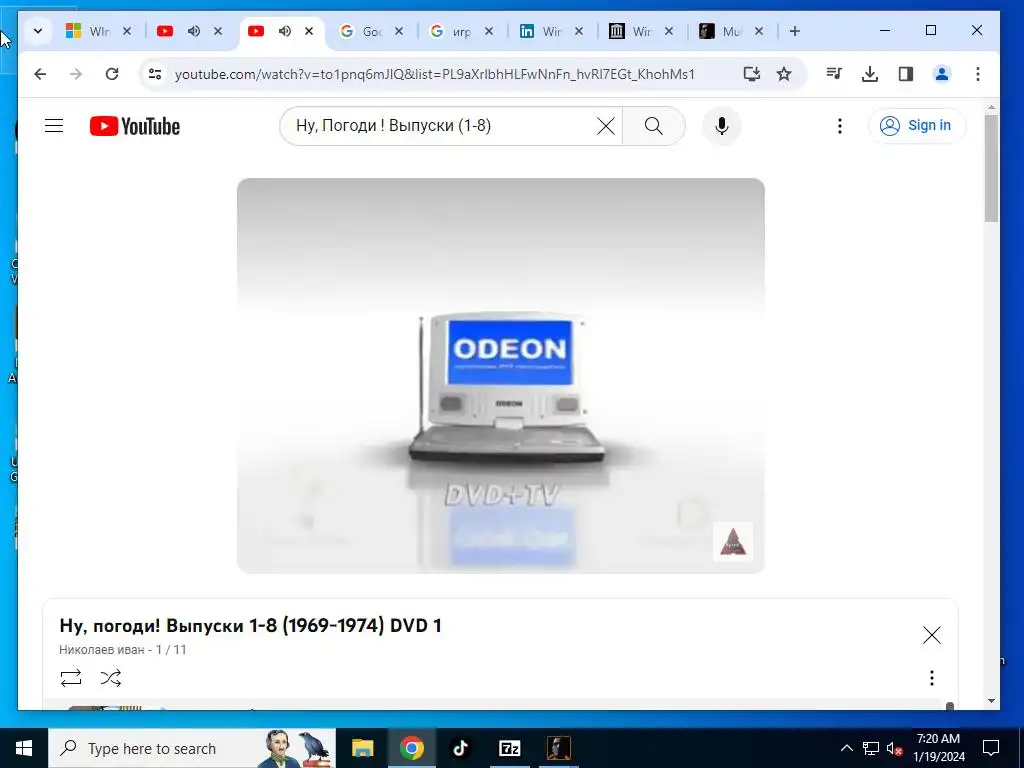Install app icon in address bar
The height and width of the screenshot is (768, 1024).
[x=752, y=74]
